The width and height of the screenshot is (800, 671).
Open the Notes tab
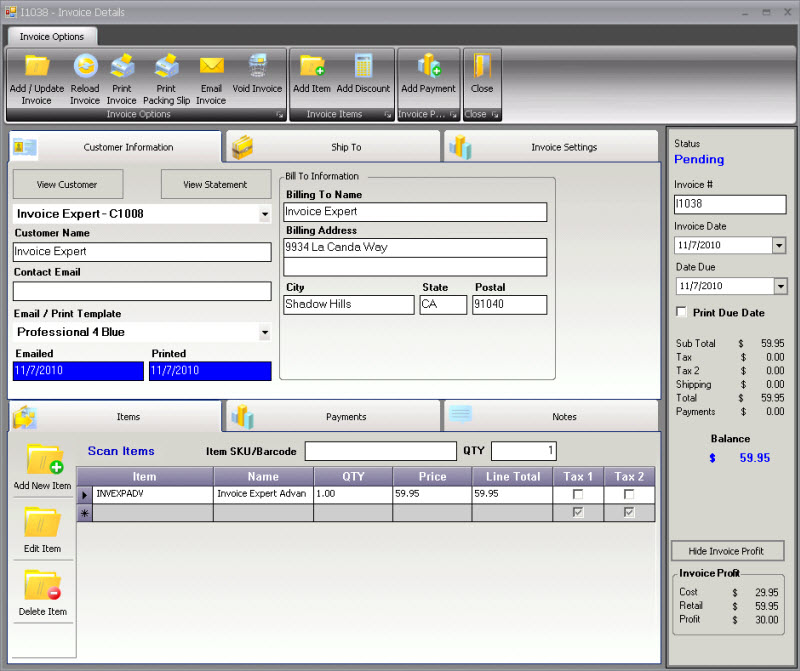tap(551, 417)
